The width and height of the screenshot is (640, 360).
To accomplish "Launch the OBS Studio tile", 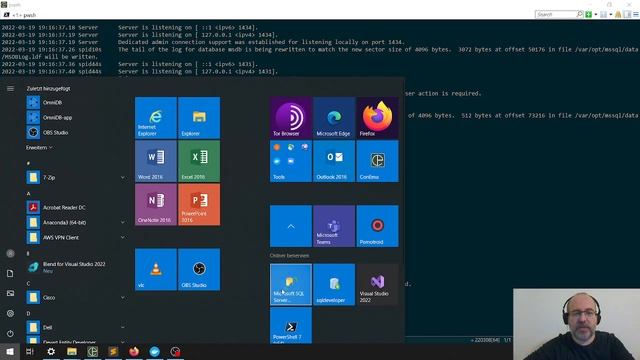I will coord(199,269).
